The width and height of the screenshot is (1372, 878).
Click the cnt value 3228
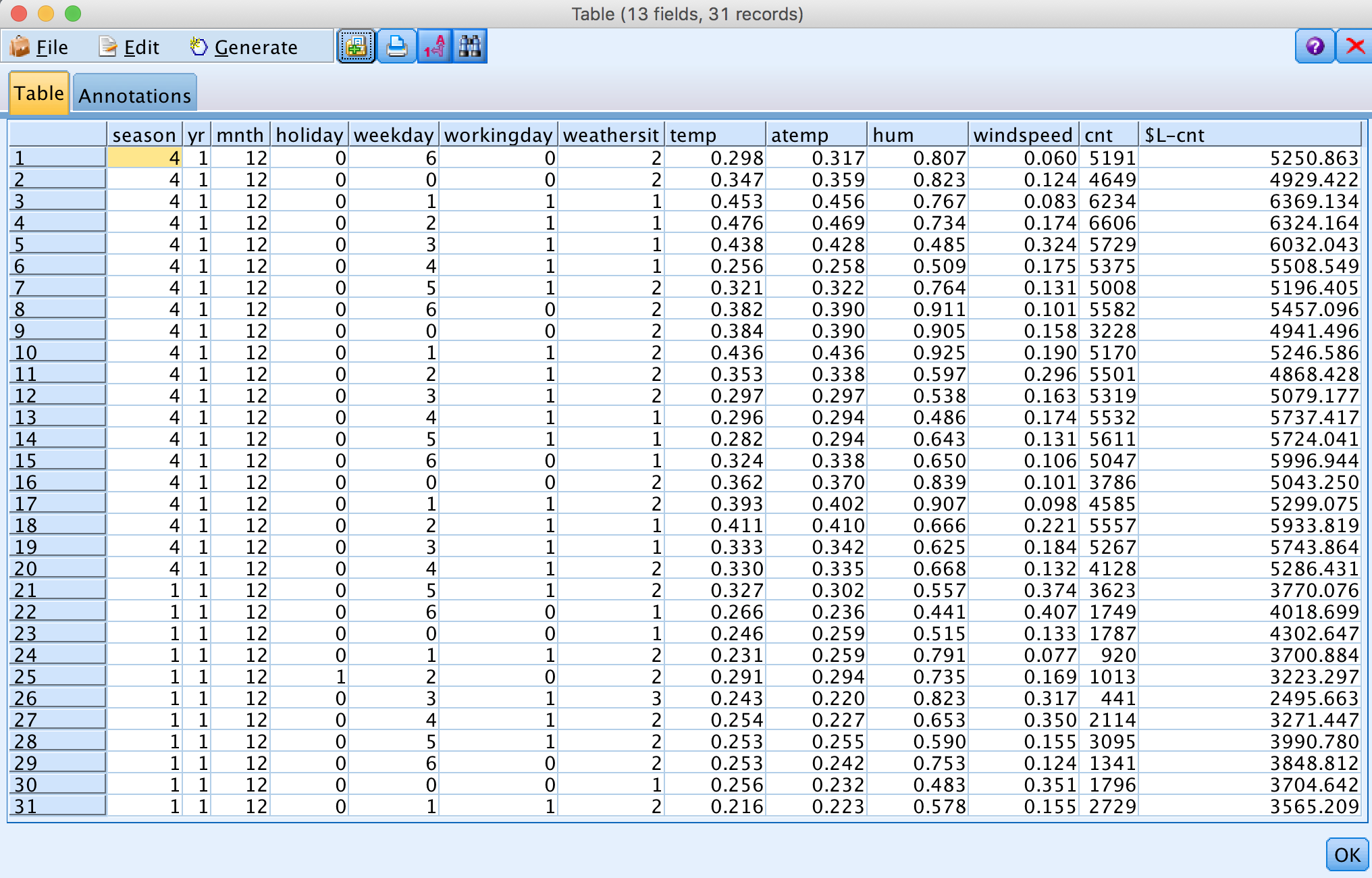tap(1113, 331)
